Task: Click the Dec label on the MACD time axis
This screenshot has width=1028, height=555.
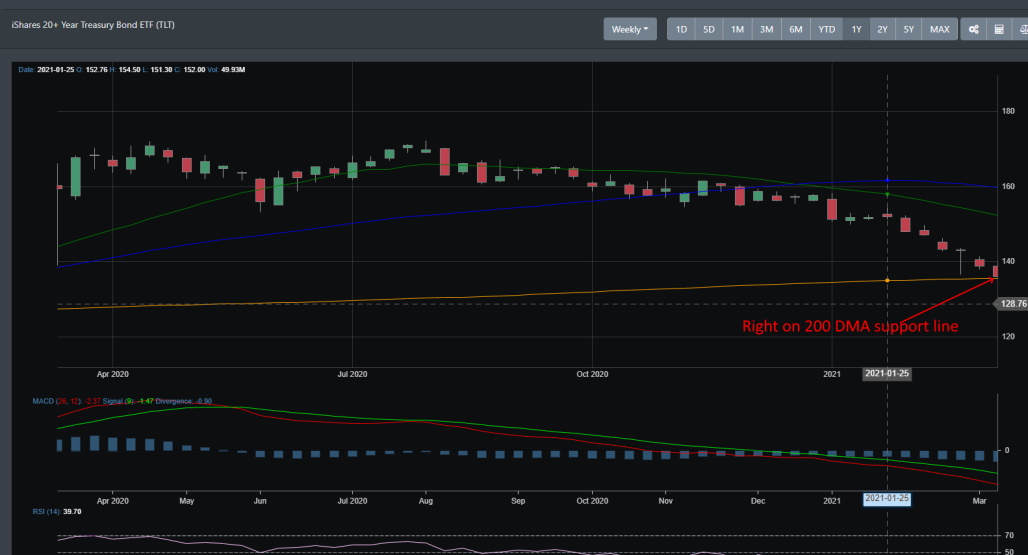Action: (x=758, y=501)
